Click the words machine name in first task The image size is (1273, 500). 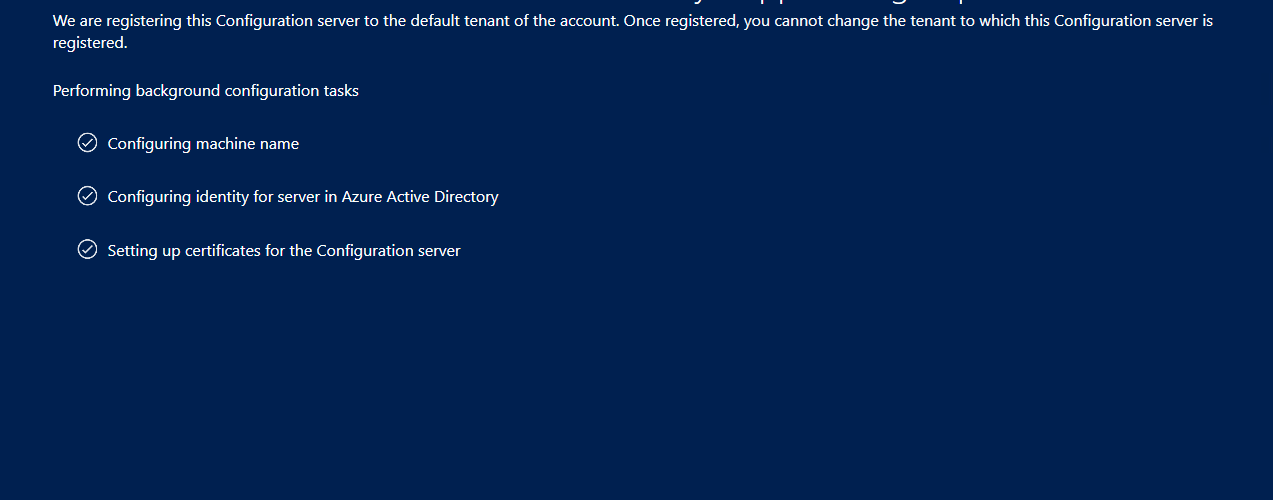click(247, 144)
